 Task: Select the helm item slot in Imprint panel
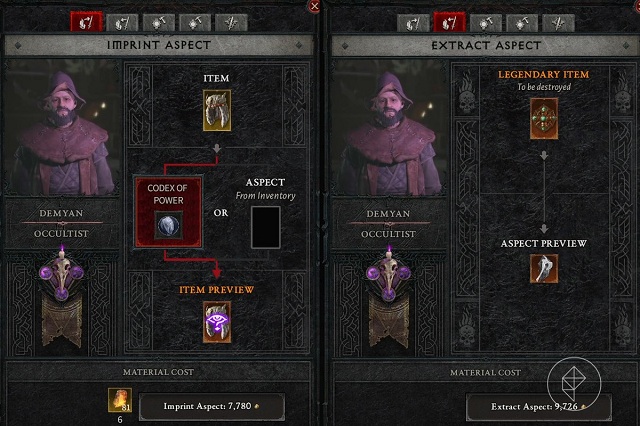pyautogui.click(x=217, y=110)
